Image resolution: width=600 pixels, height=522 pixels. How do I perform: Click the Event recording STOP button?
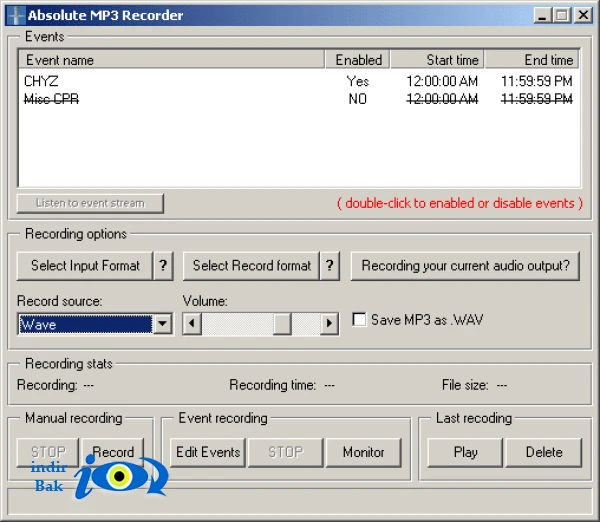(286, 452)
